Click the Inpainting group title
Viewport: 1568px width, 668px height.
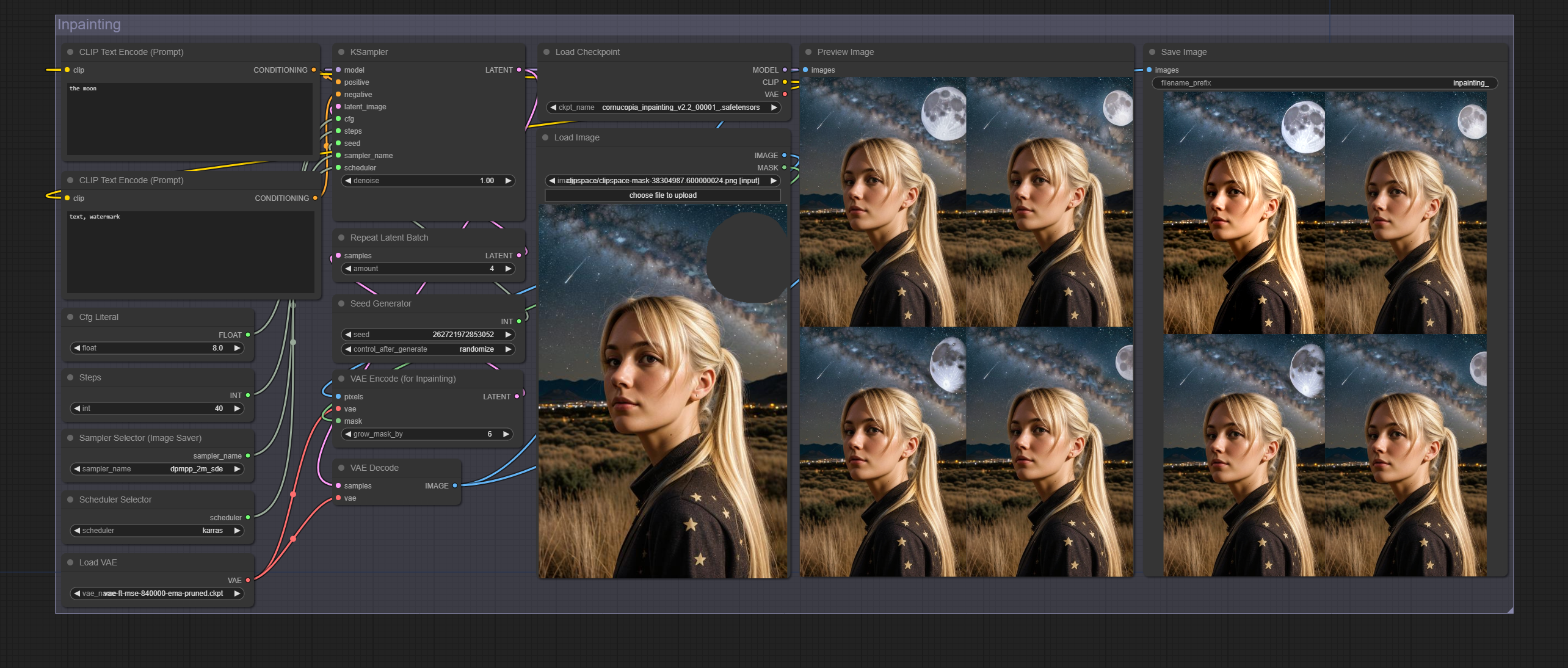[89, 24]
